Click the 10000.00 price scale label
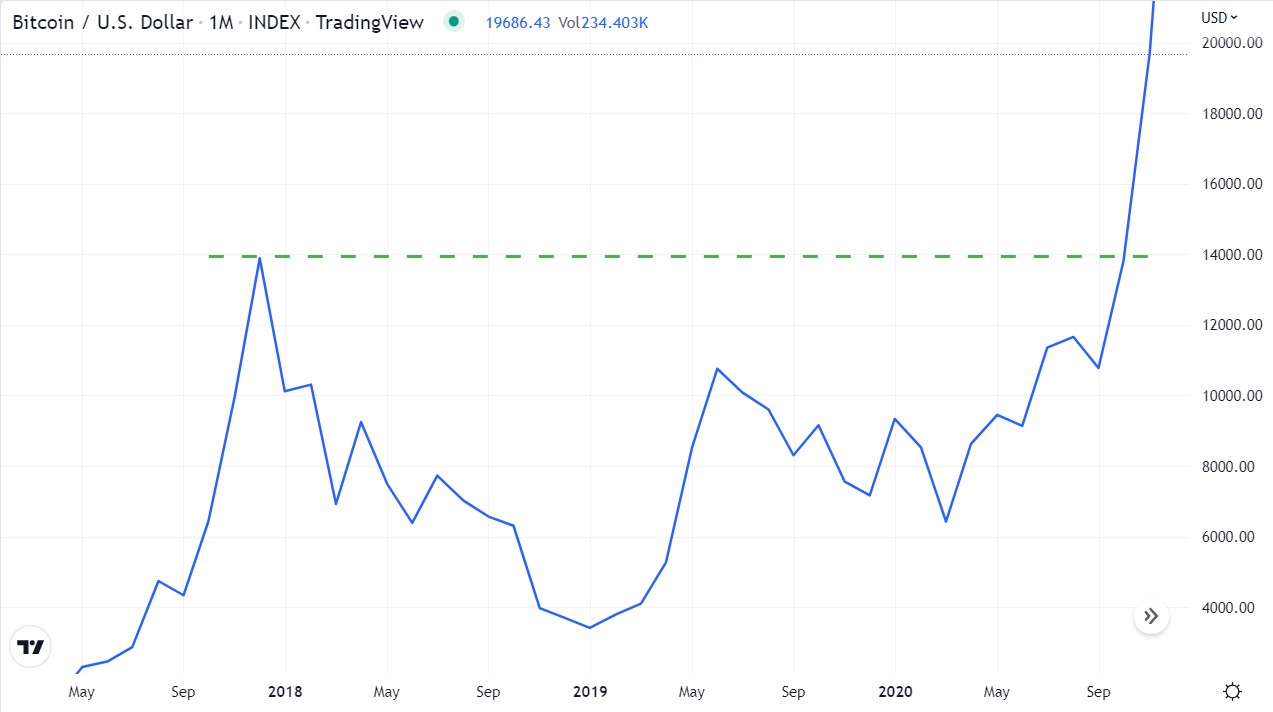The height and width of the screenshot is (712, 1273). 1229,396
